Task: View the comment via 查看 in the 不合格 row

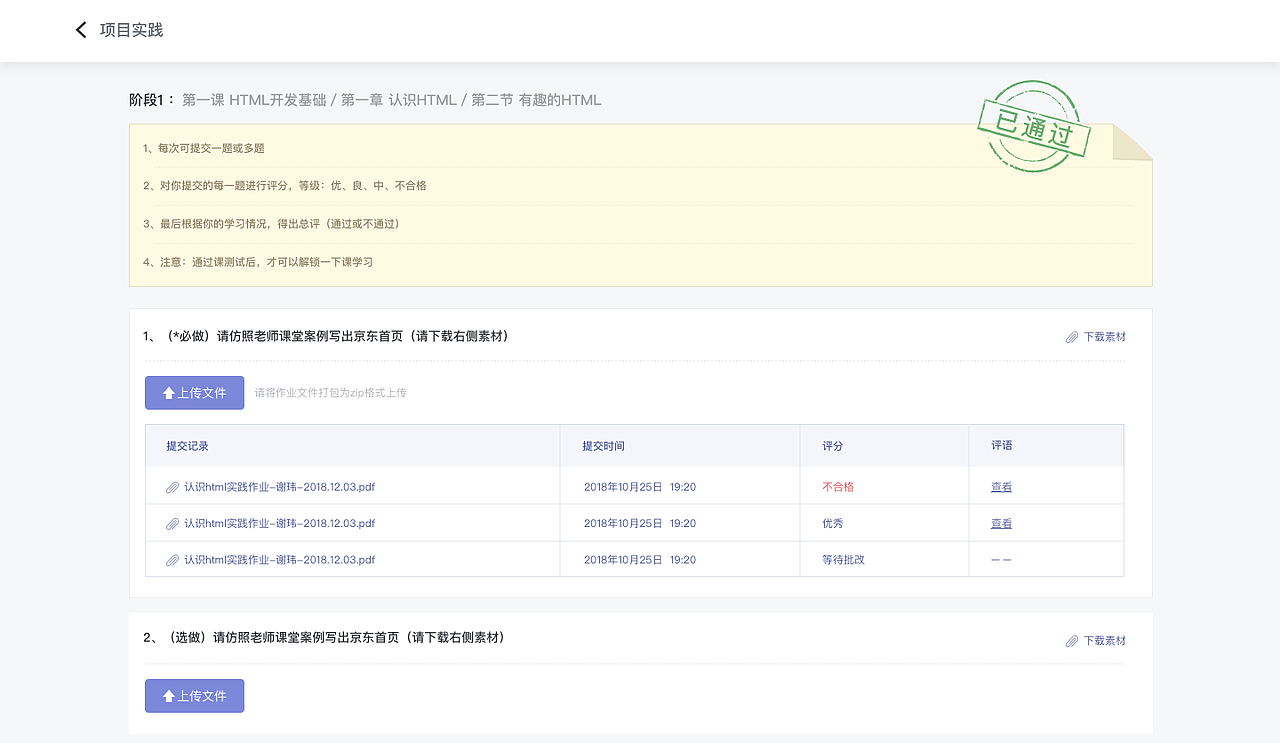Action: pyautogui.click(x=1001, y=487)
